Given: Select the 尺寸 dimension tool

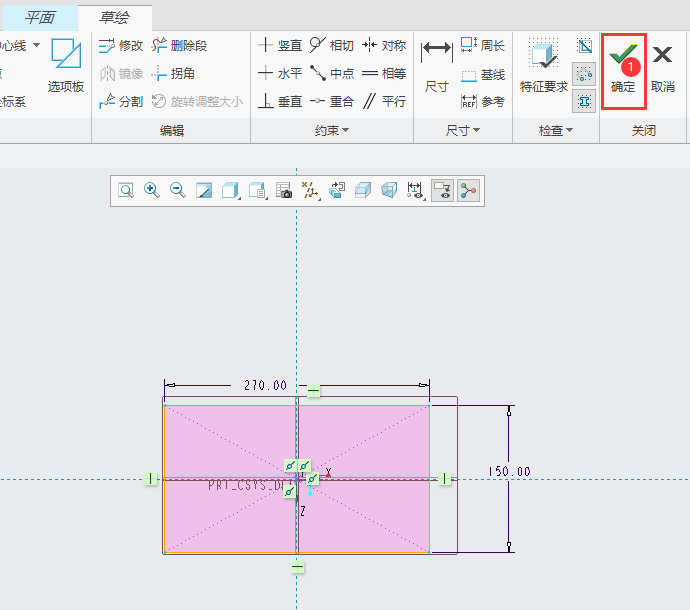Looking at the screenshot, I should click(437, 66).
